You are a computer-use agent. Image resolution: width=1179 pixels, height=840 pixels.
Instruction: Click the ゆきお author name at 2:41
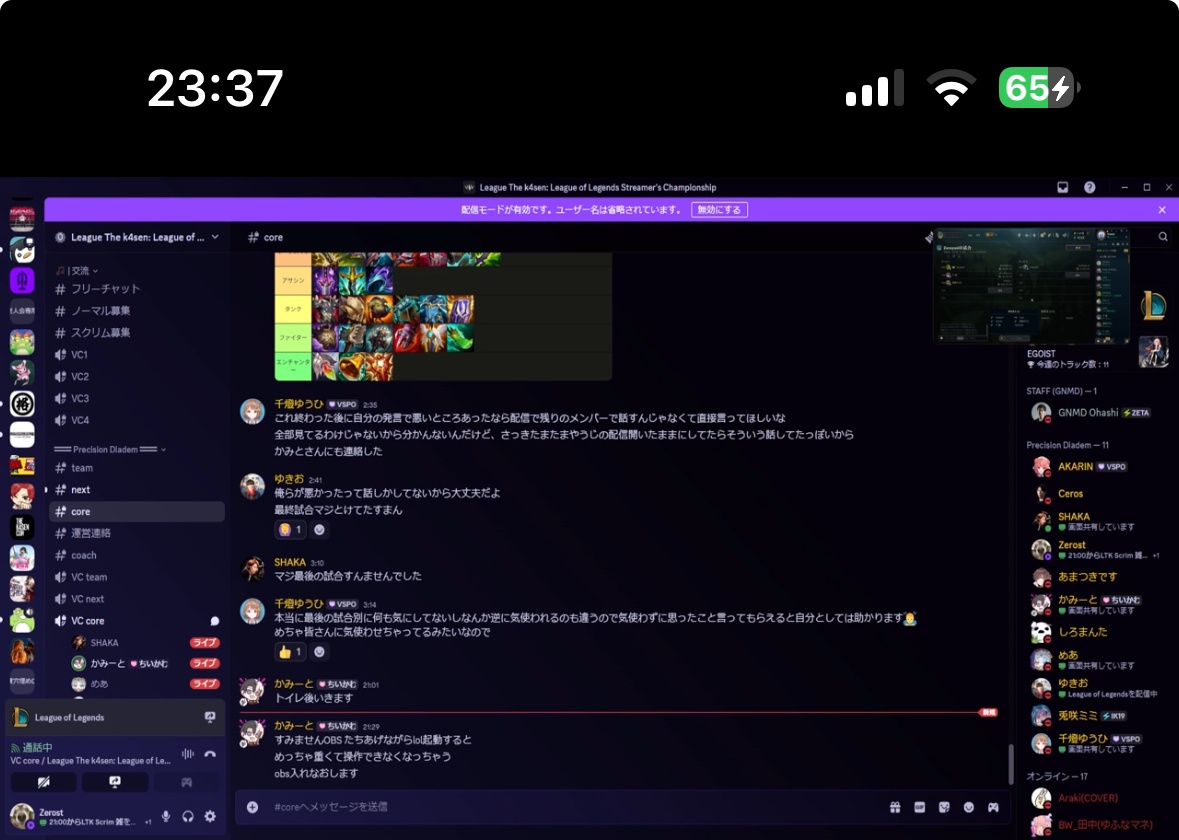(289, 479)
